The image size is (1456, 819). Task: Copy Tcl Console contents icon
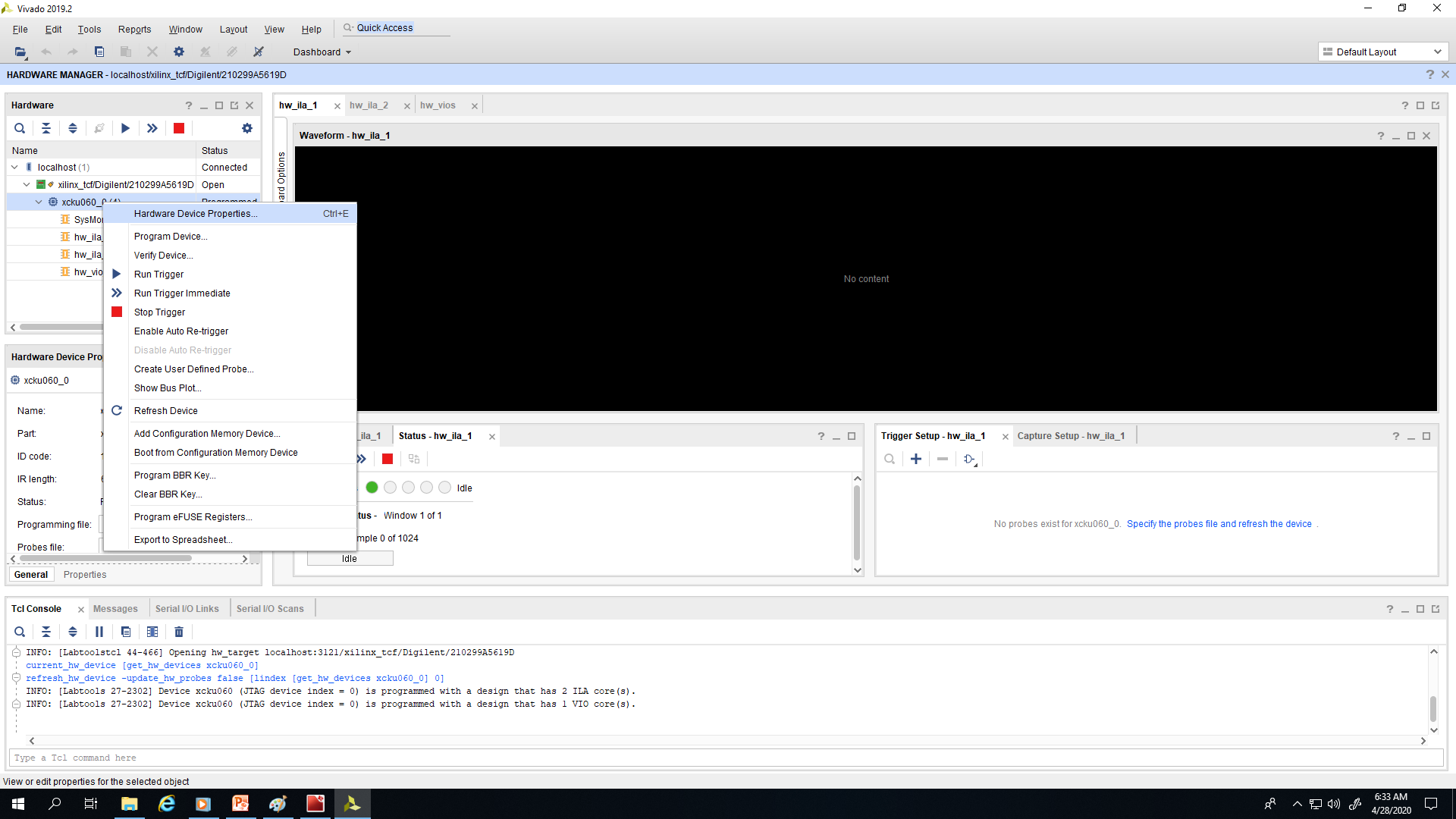coord(126,632)
